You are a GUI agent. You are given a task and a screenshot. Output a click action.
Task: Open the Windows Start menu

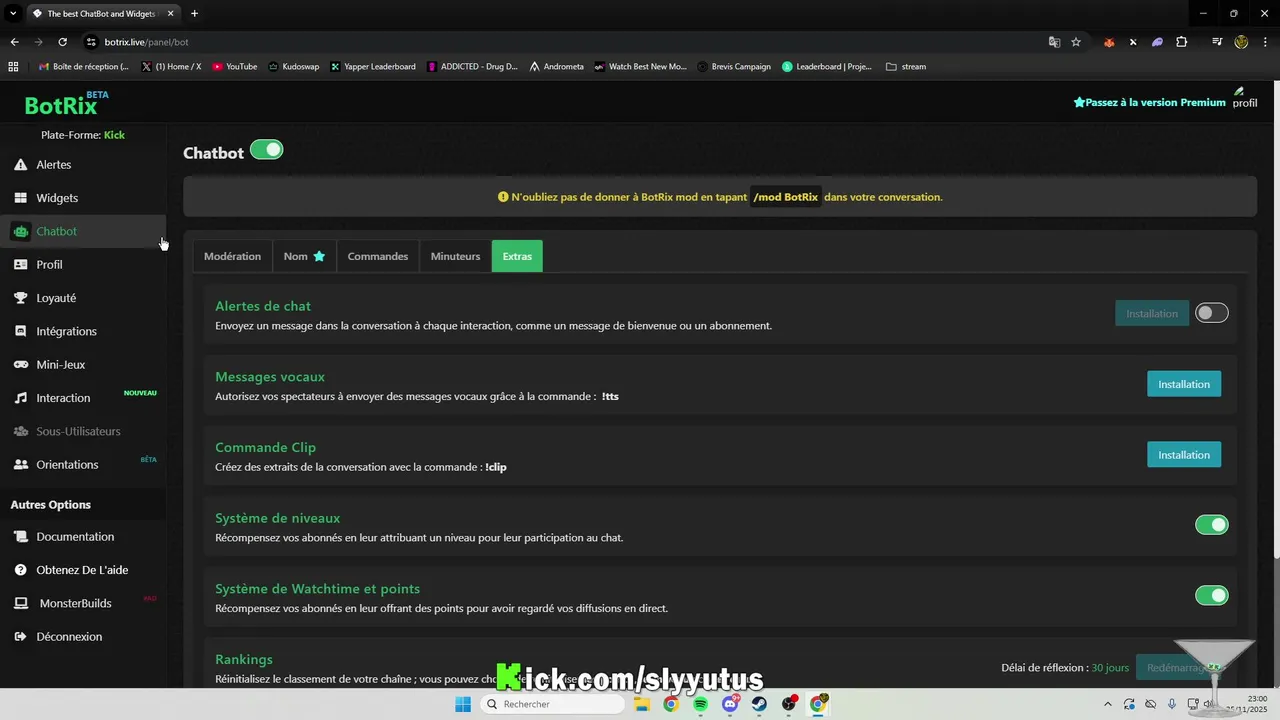click(463, 704)
